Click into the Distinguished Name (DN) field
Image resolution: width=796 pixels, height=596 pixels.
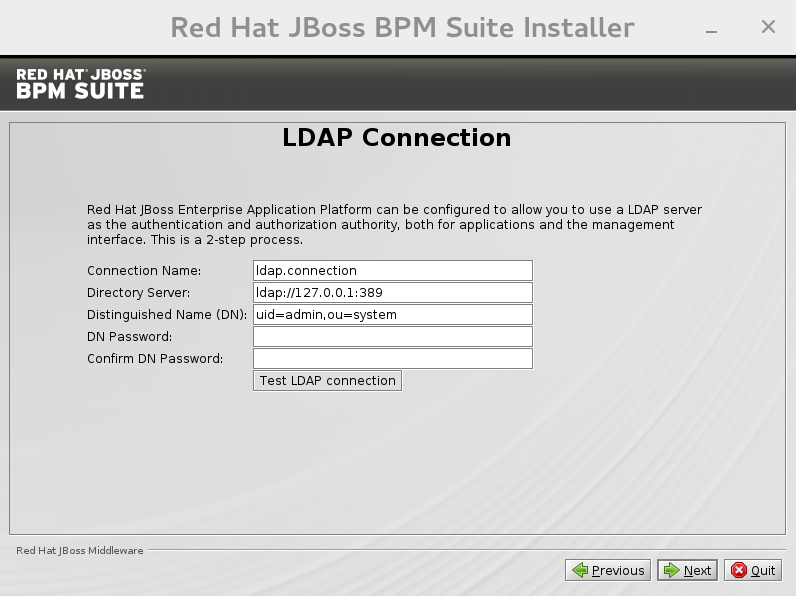point(392,315)
